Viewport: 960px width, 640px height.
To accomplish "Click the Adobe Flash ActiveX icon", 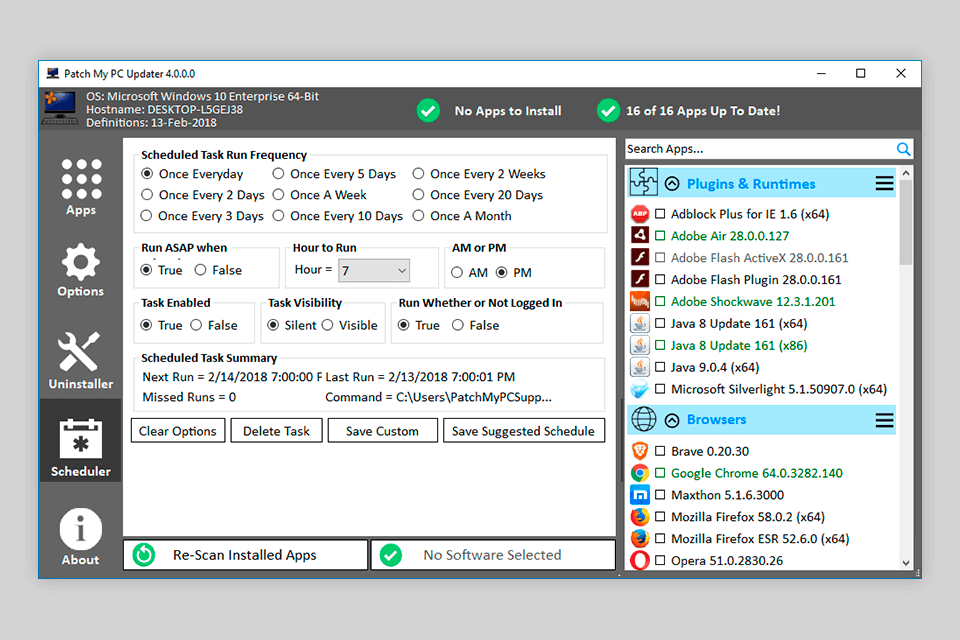I will click(x=640, y=257).
